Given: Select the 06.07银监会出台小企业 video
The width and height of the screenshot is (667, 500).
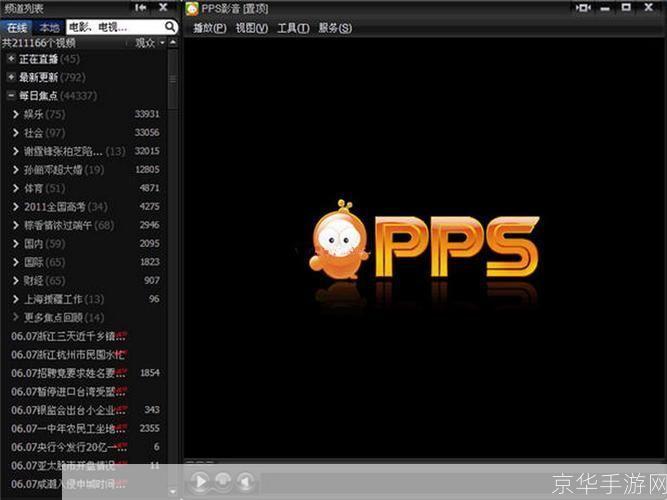Looking at the screenshot, I should [x=69, y=410].
